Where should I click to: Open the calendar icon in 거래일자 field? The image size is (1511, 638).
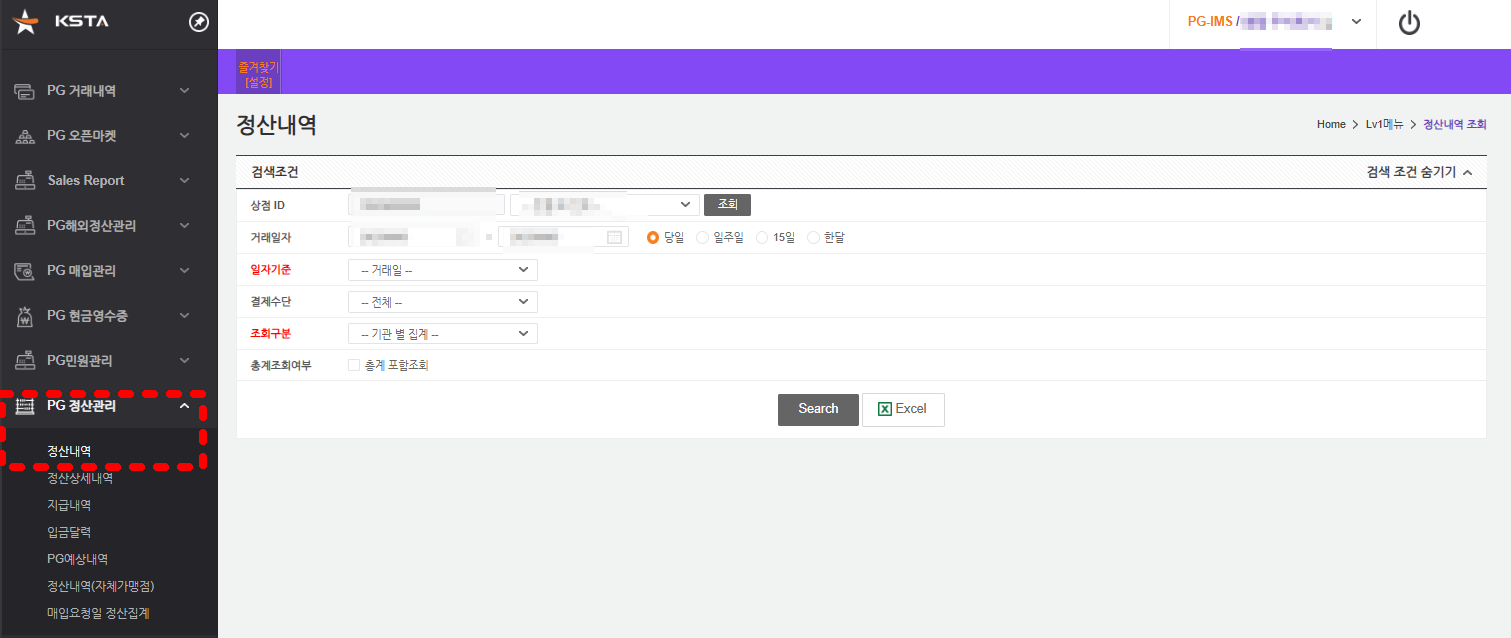614,237
